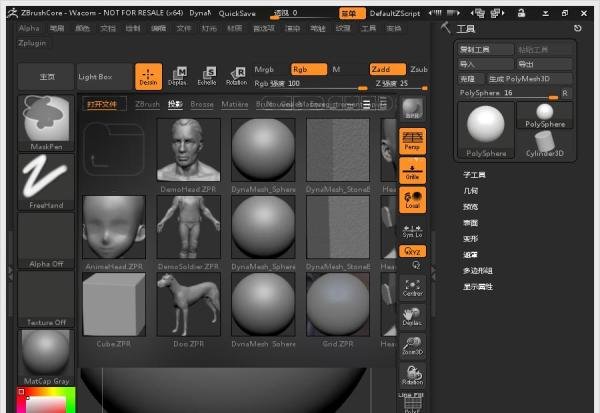Screen dimensions: 600x413
Task: Click the lock icon in title bar
Action: point(521,13)
